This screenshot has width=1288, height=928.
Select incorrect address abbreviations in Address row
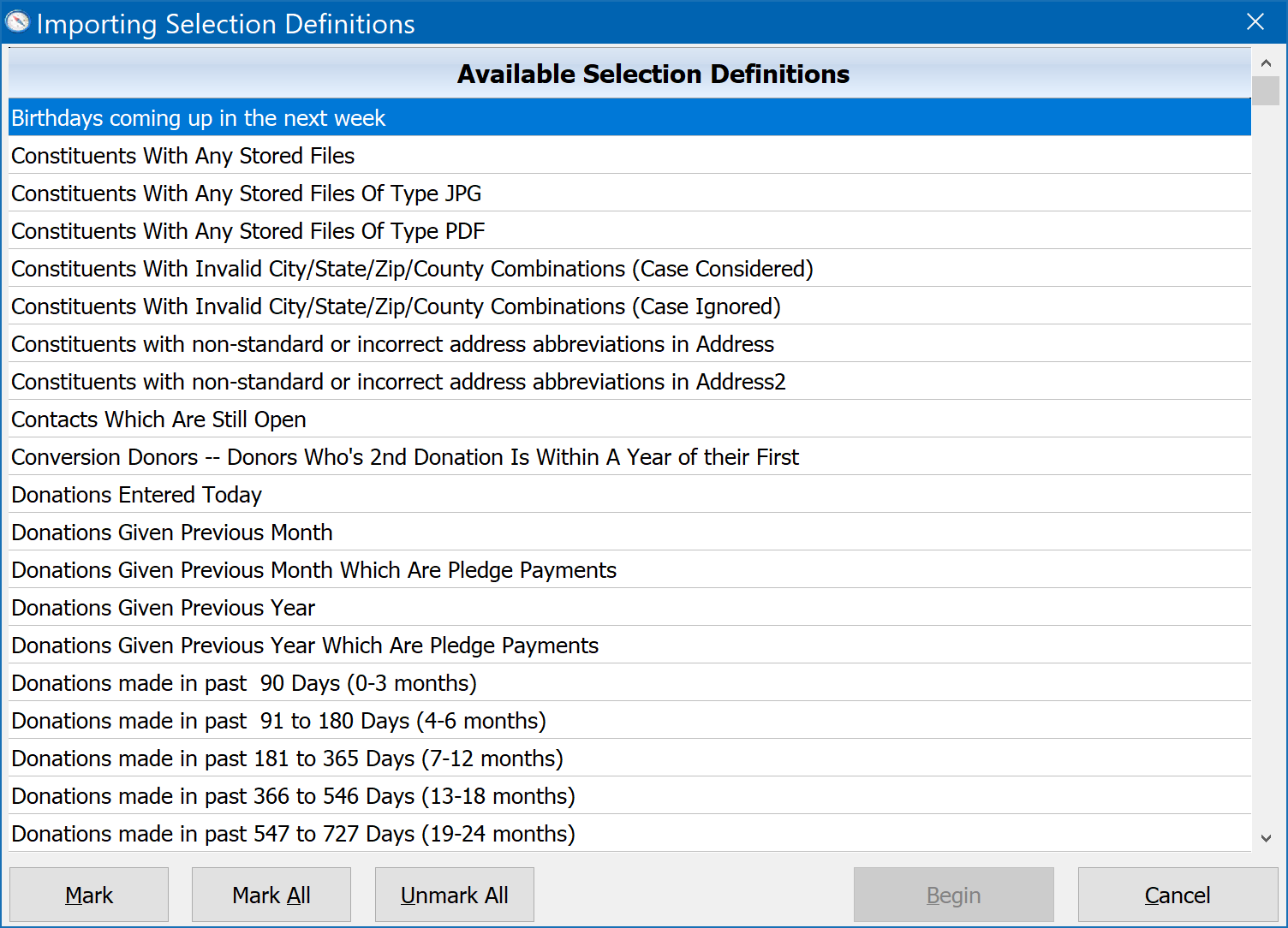coord(630,343)
